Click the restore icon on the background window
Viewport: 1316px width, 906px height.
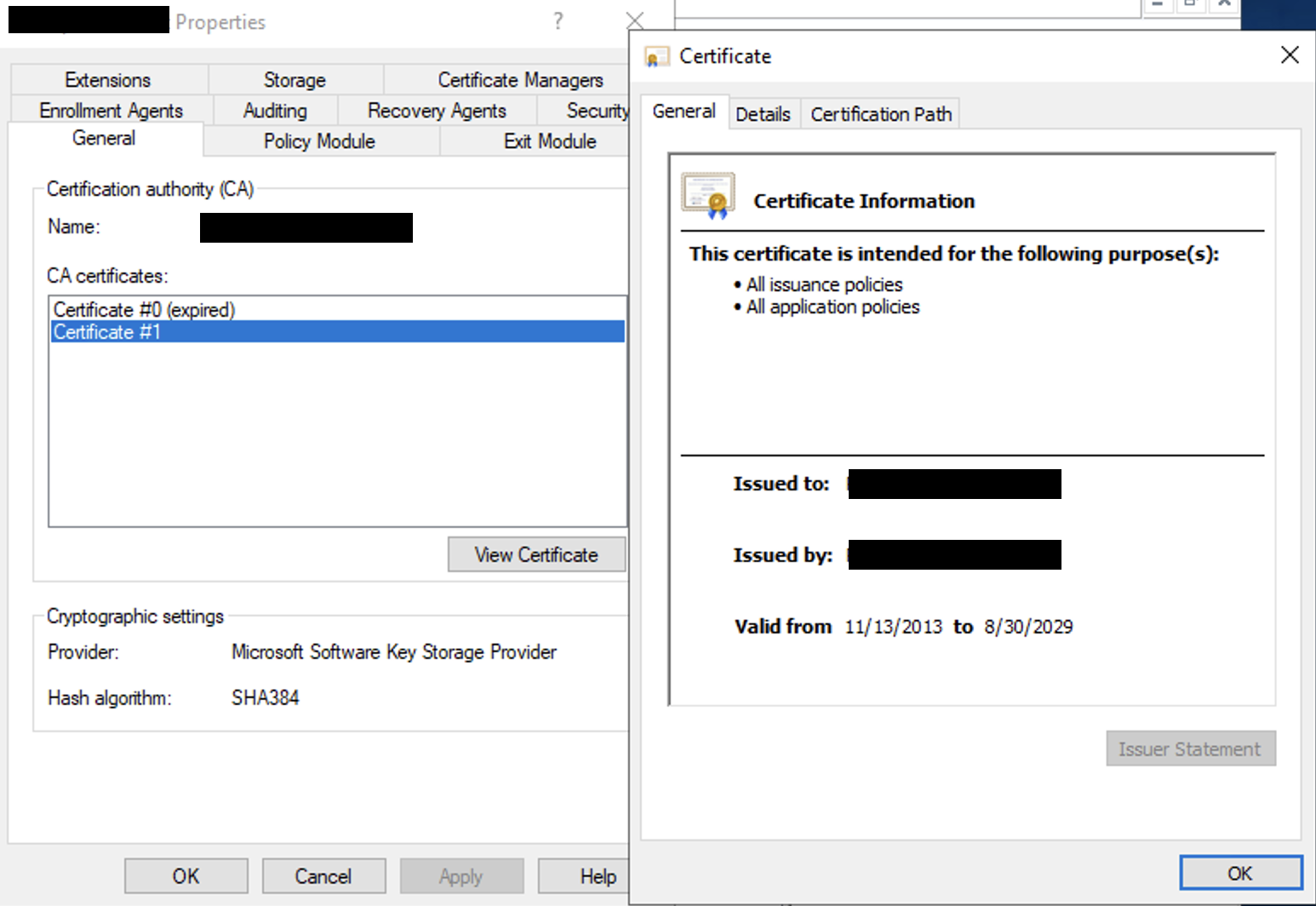[1191, 6]
